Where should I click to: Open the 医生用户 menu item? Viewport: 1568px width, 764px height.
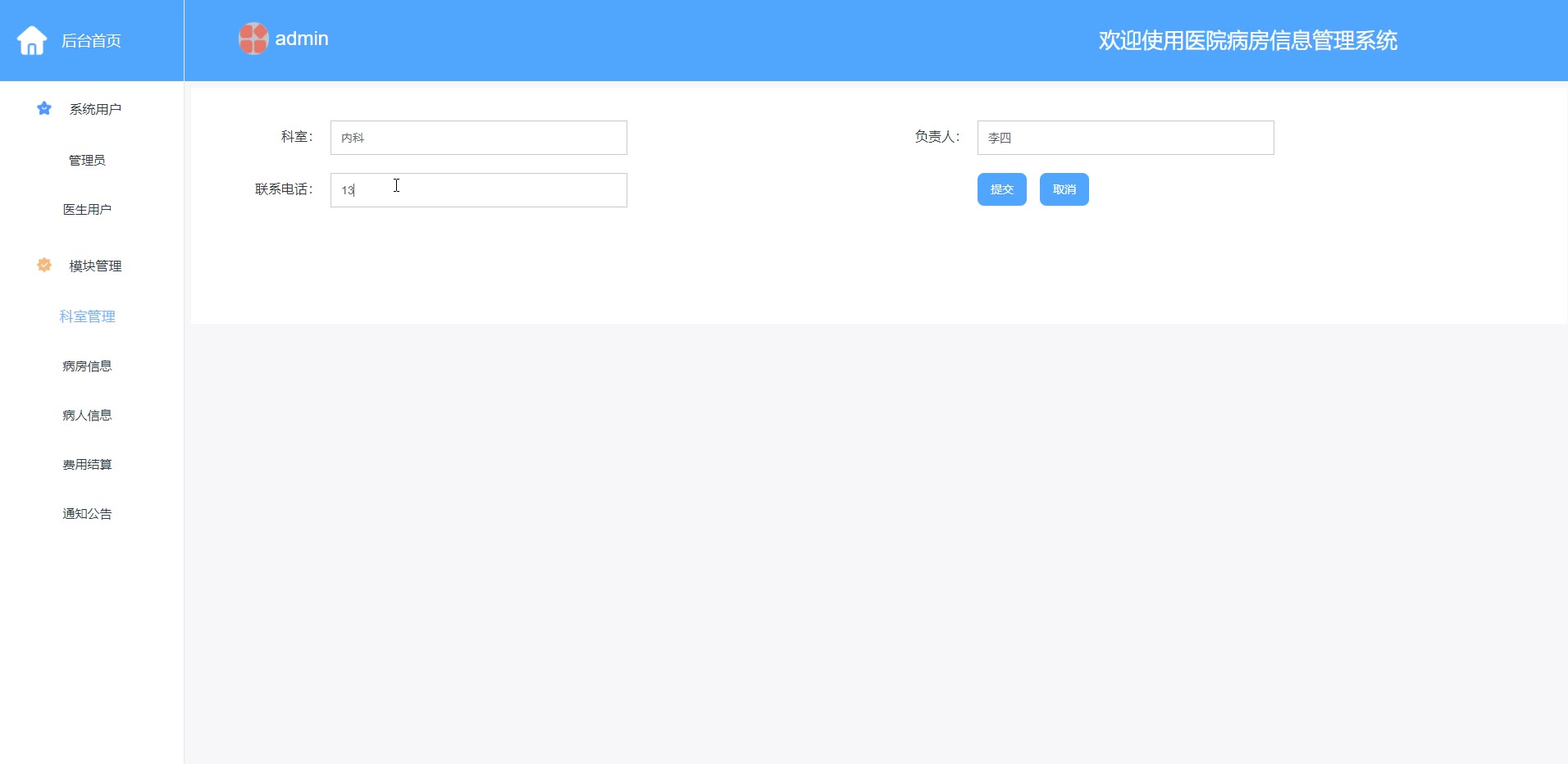pos(87,210)
